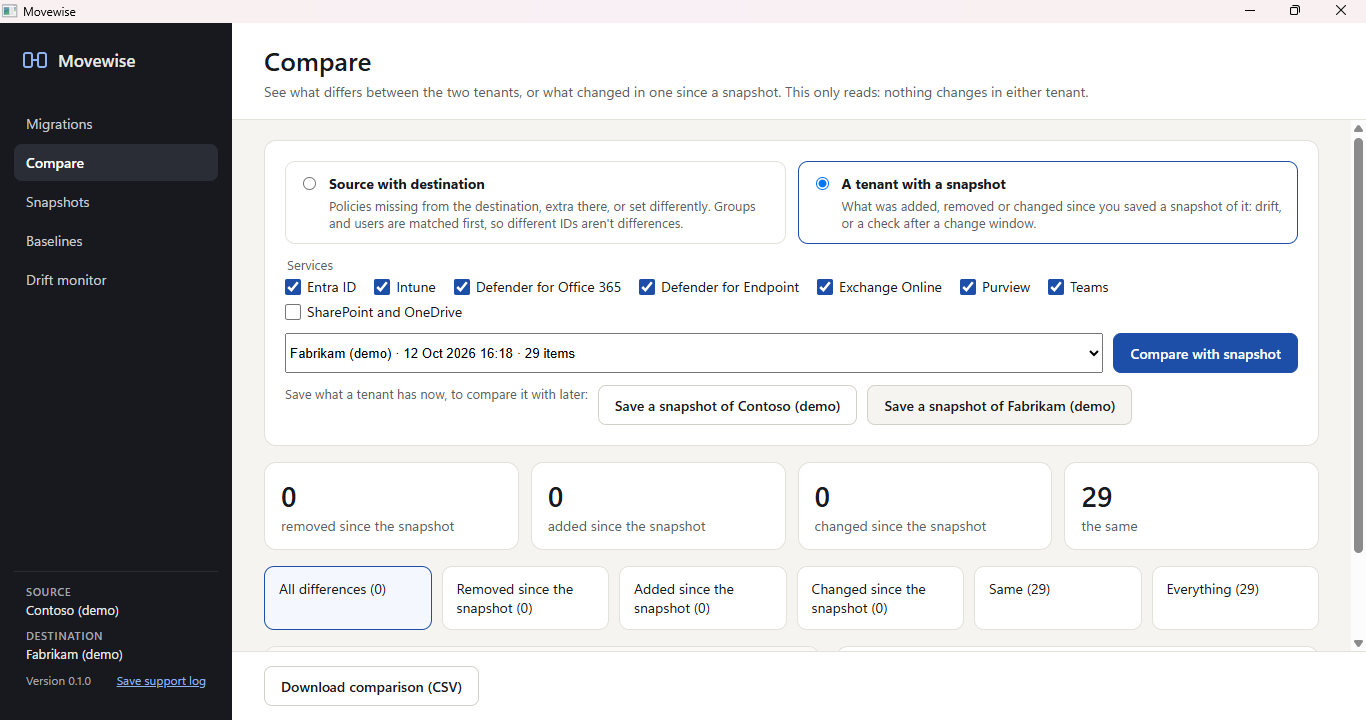Viewport: 1366px width, 720px height.
Task: Go to Snapshots in the sidebar
Action: (x=116, y=202)
